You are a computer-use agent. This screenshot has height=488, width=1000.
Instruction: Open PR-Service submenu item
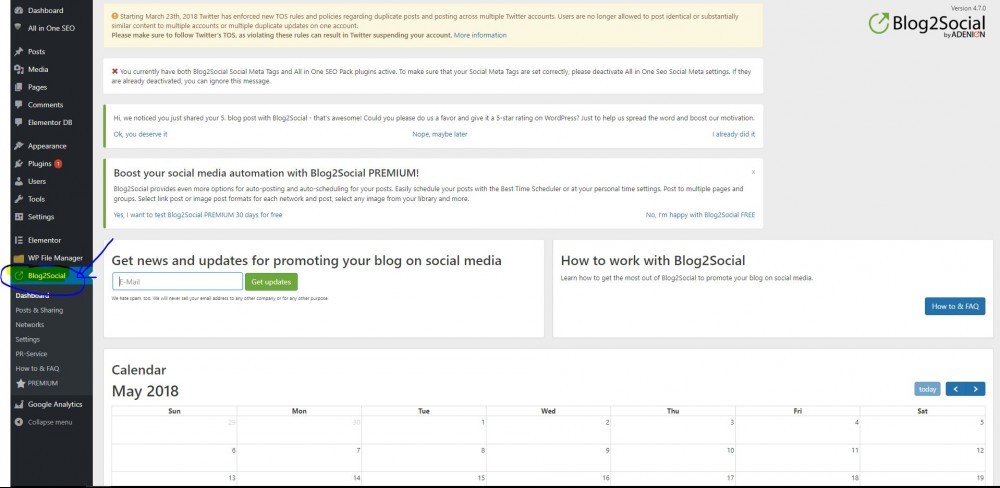coord(31,354)
